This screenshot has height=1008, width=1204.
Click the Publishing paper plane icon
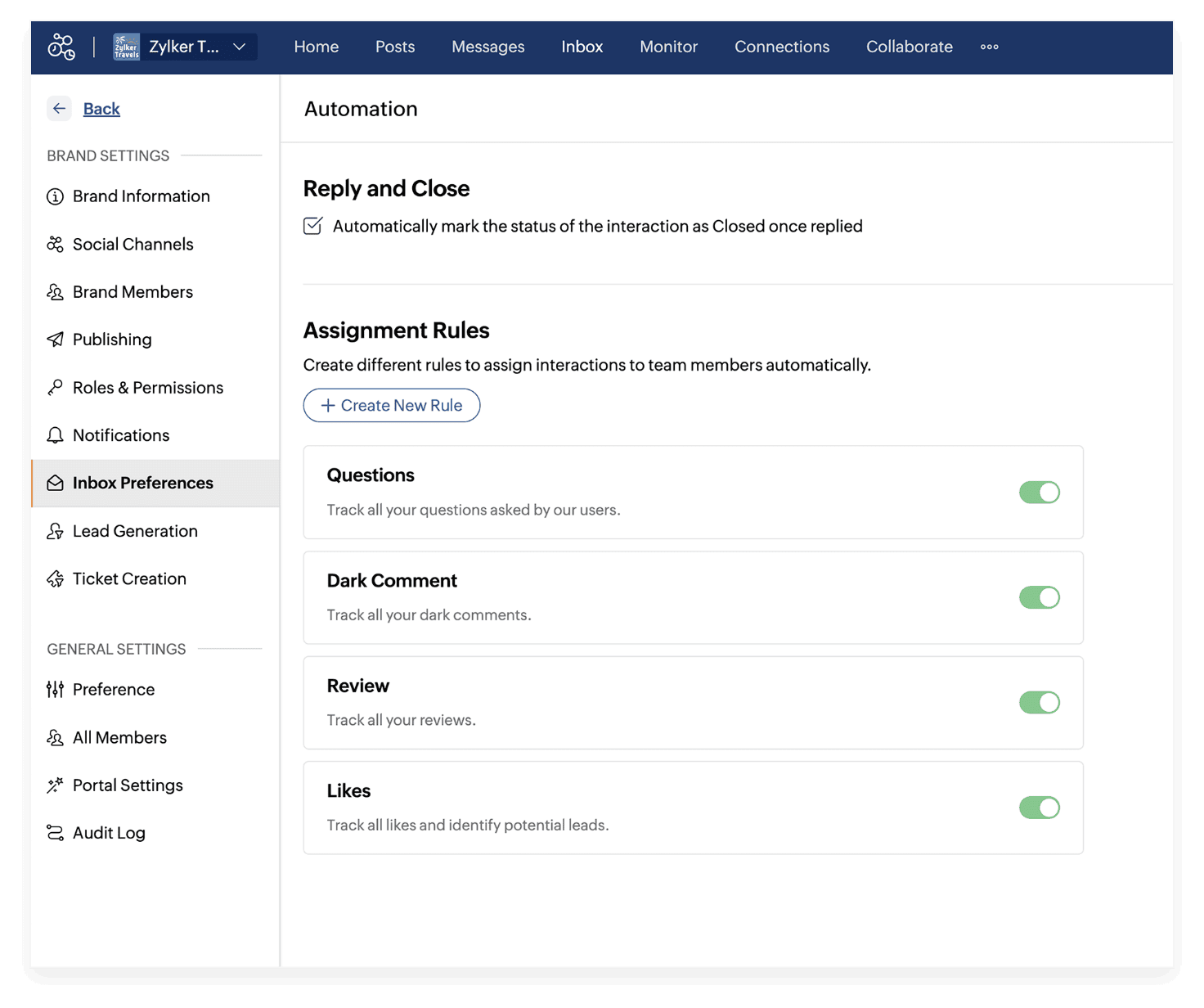coord(55,340)
